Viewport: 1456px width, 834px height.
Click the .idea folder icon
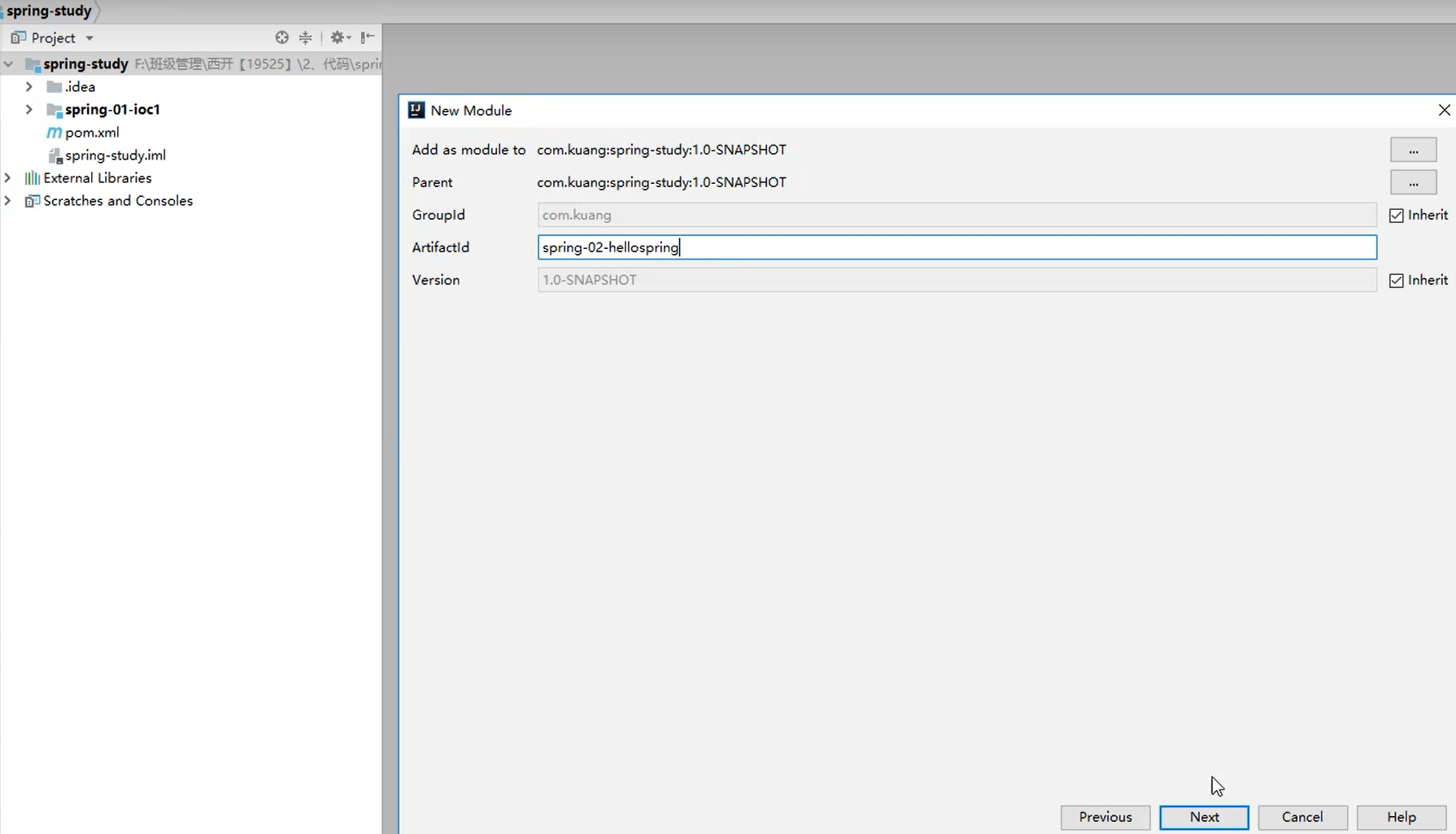tap(54, 86)
